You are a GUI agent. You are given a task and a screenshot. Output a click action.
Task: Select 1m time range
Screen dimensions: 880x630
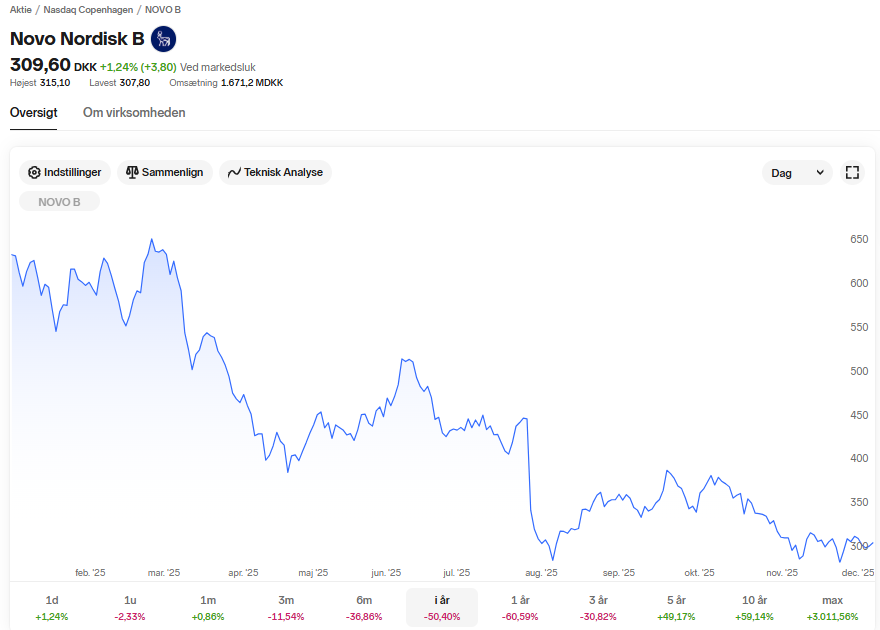coord(208,608)
